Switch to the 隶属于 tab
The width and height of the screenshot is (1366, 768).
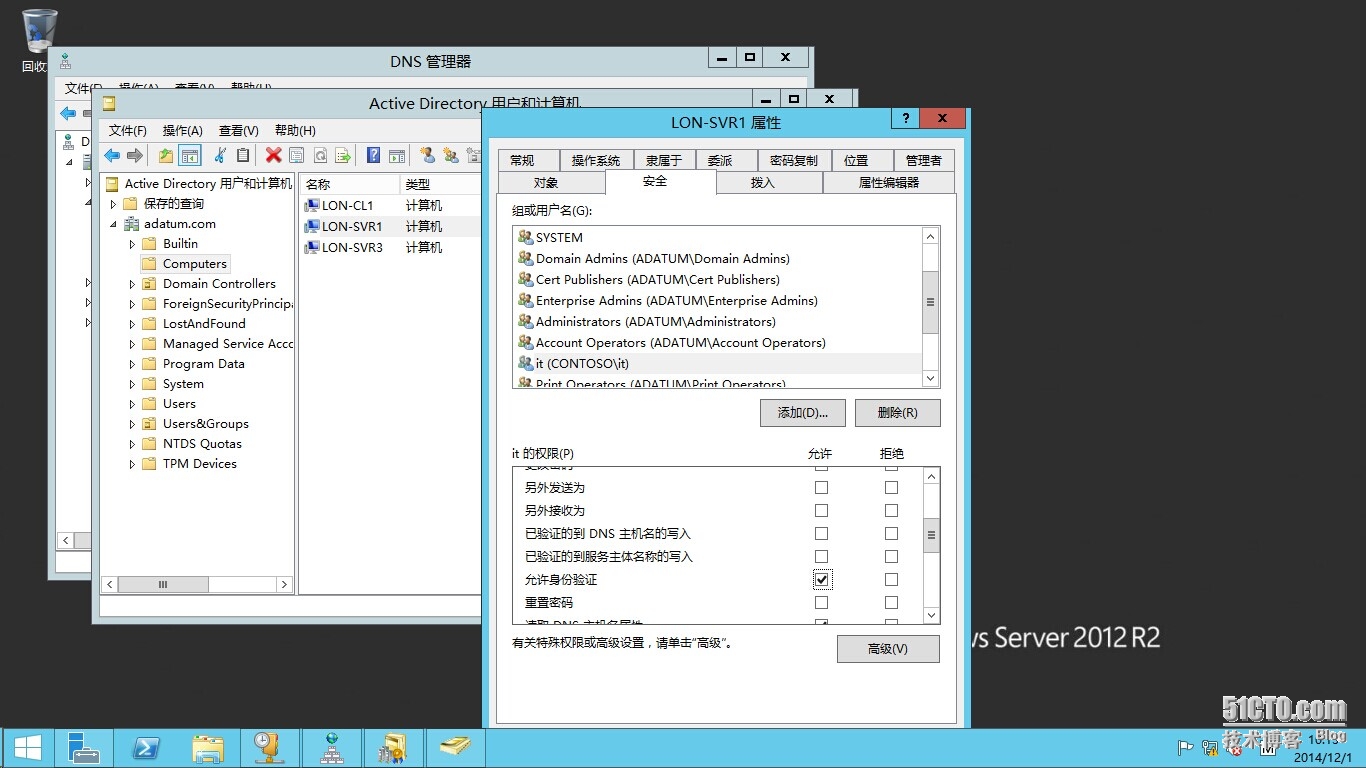(x=664, y=160)
